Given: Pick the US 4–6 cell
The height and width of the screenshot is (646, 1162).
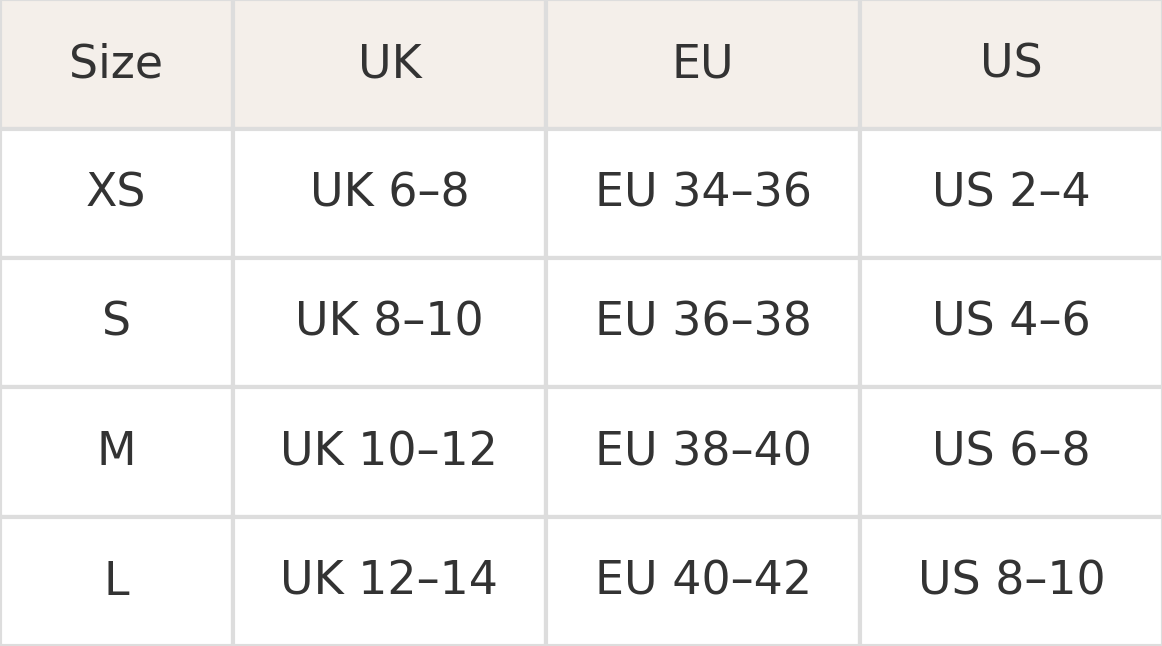Looking at the screenshot, I should tap(1011, 321).
